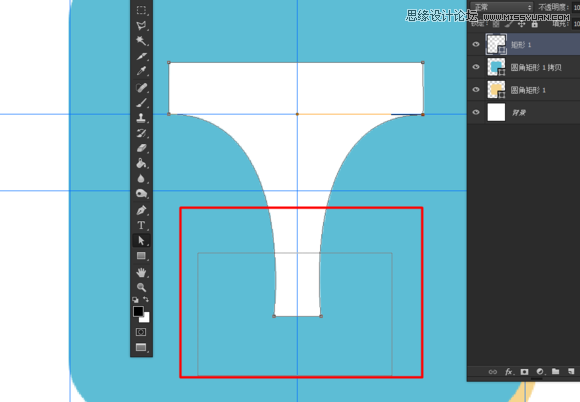Select the Hand tool

[141, 273]
